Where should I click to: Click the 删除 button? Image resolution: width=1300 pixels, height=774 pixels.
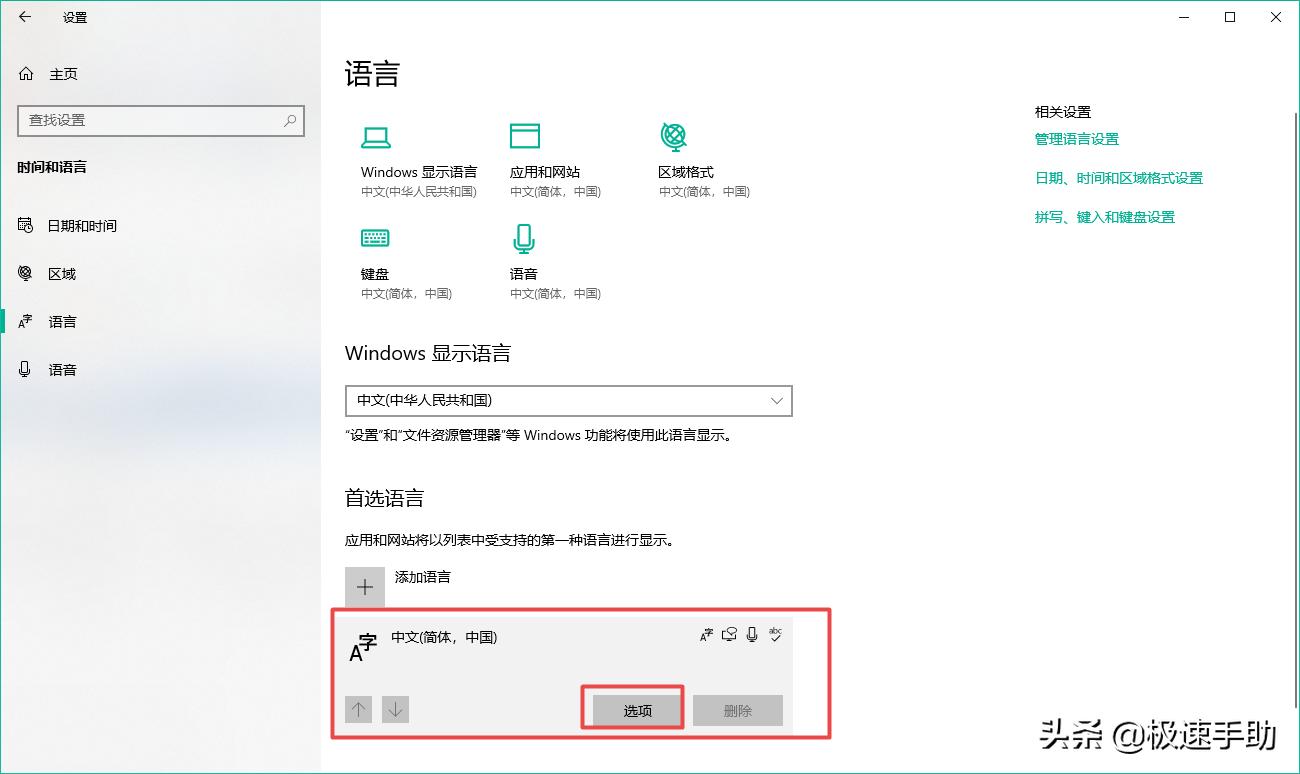[738, 709]
